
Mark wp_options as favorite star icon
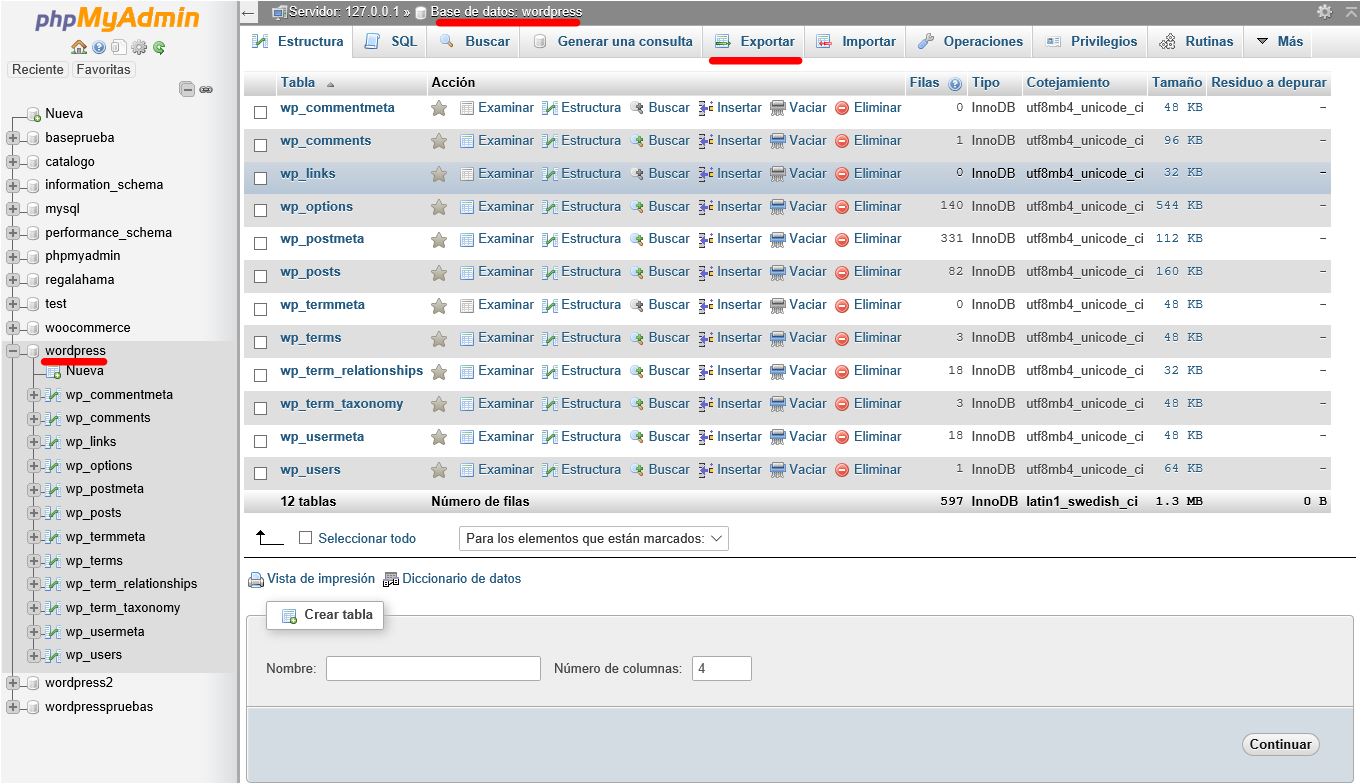[x=438, y=207]
